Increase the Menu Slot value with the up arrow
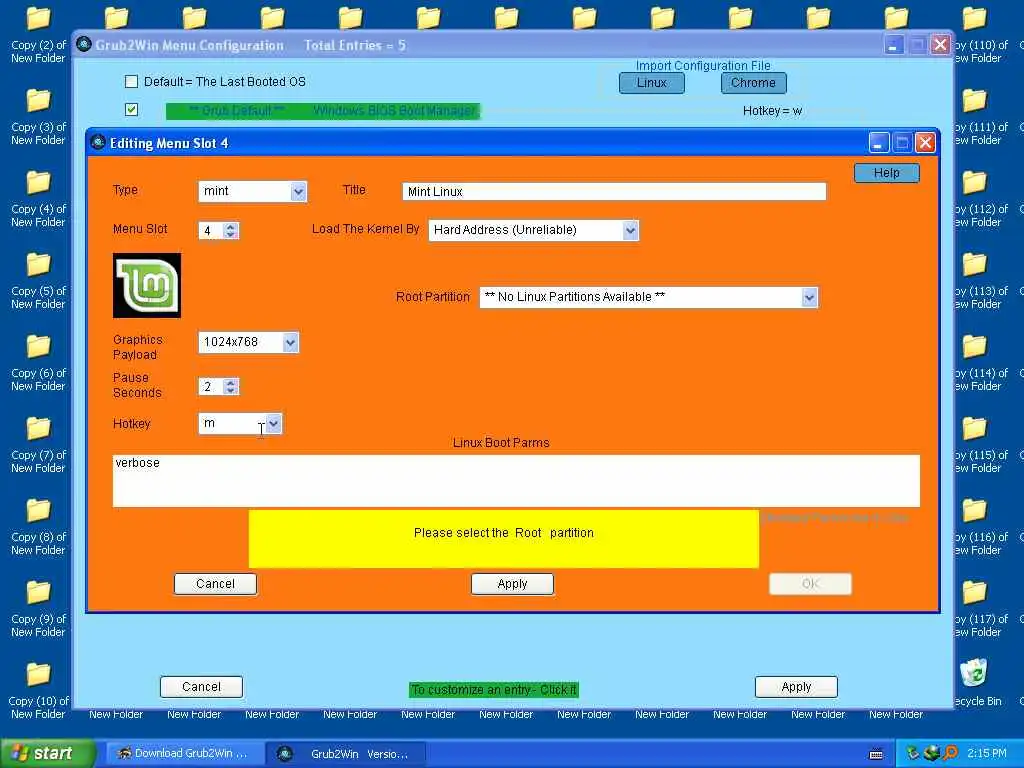Image resolution: width=1024 pixels, height=768 pixels. pos(230,226)
